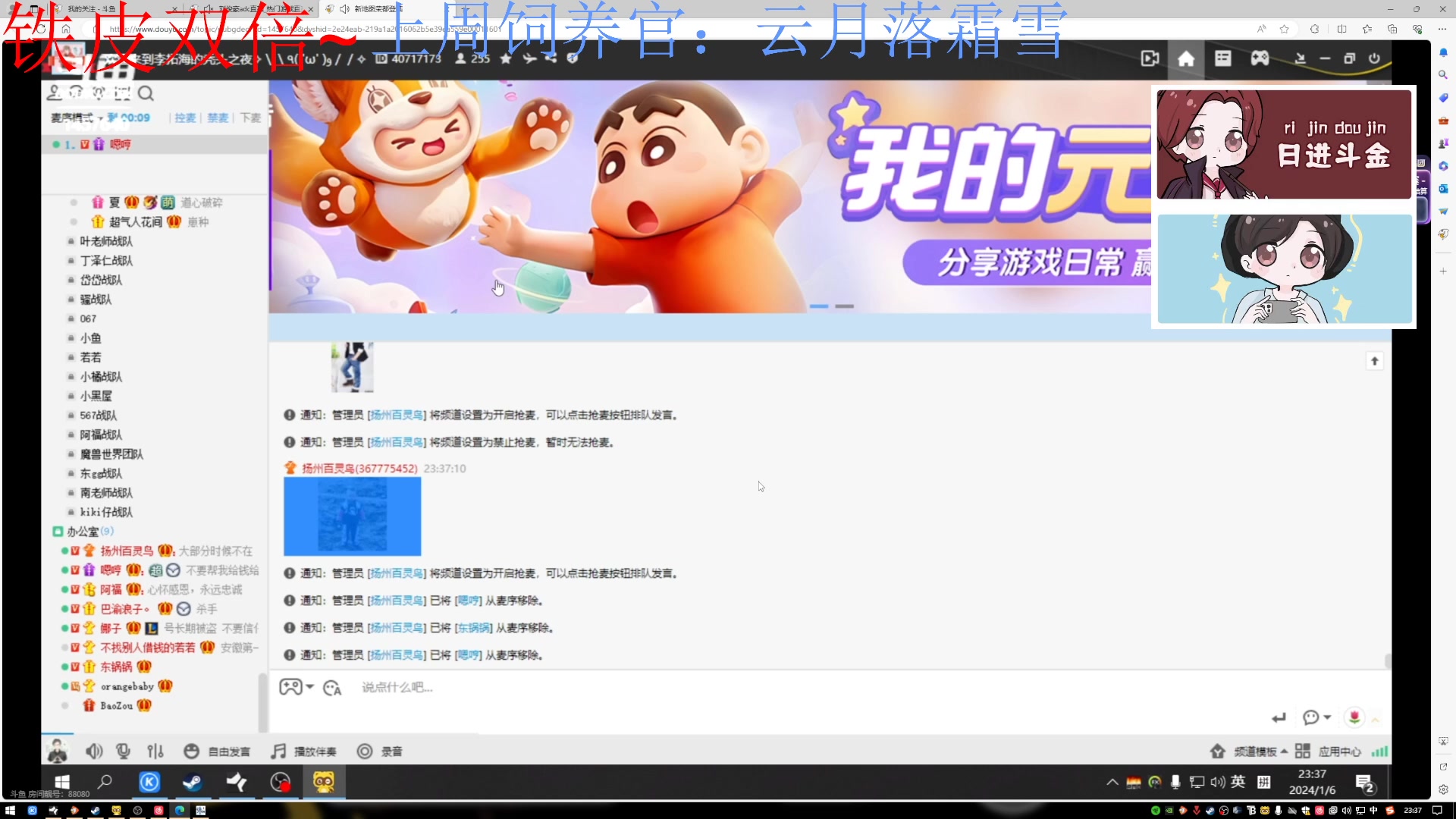
Task: Toggle the microphone icon in bottom toolbar
Action: coord(123,751)
